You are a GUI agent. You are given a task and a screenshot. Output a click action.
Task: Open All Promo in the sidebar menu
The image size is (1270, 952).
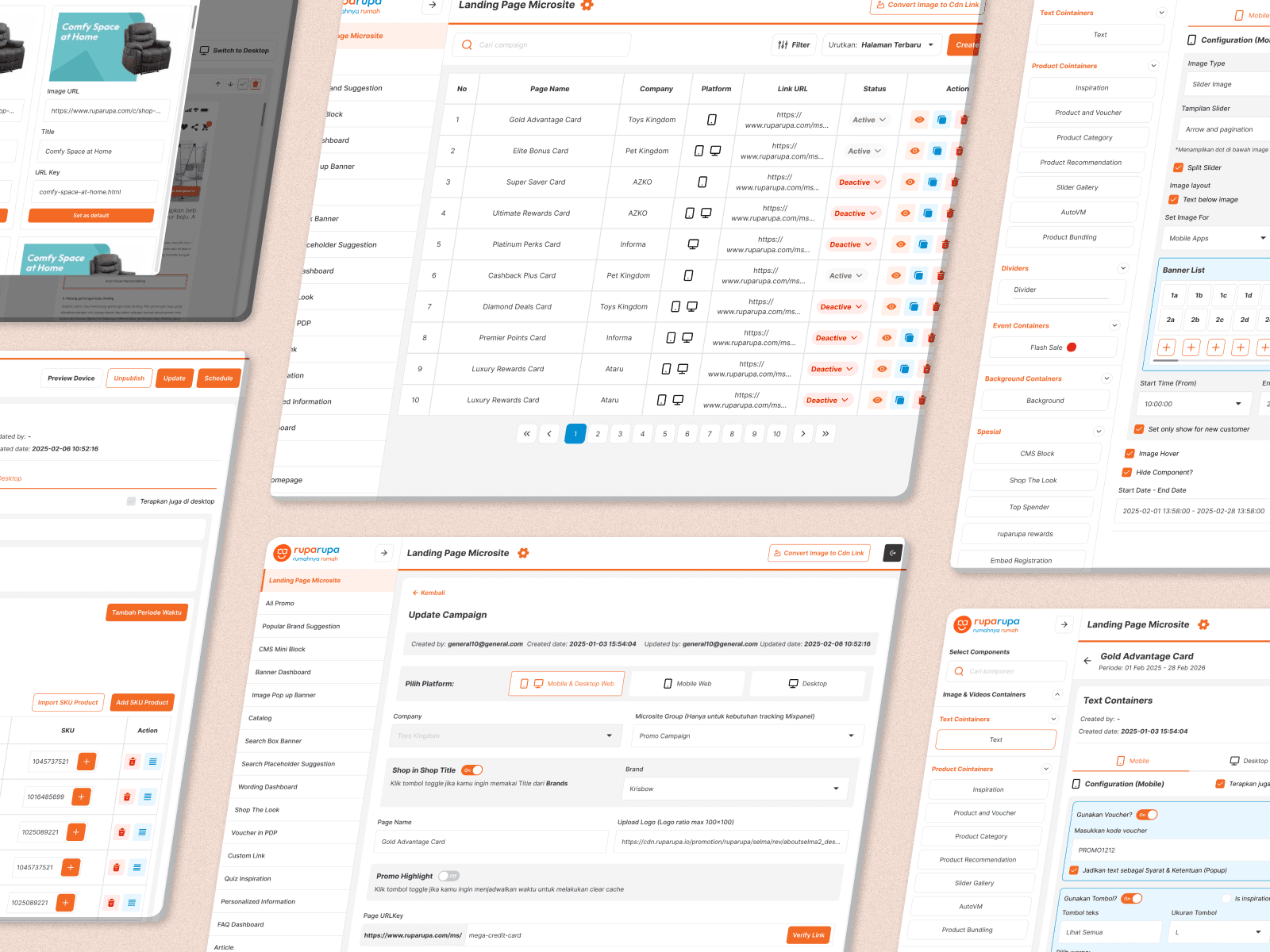pos(280,604)
